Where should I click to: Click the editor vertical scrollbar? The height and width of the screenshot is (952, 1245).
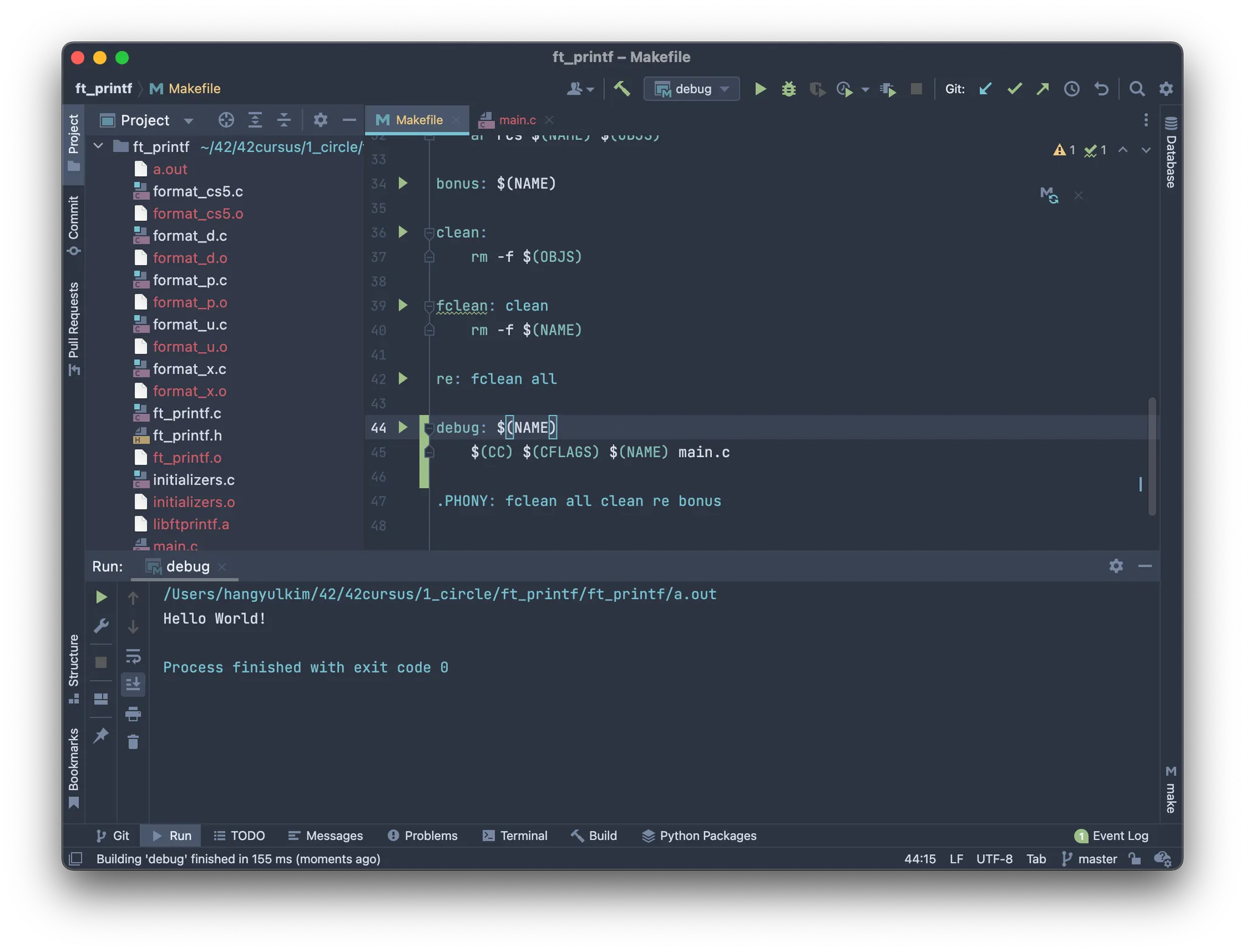[1152, 456]
